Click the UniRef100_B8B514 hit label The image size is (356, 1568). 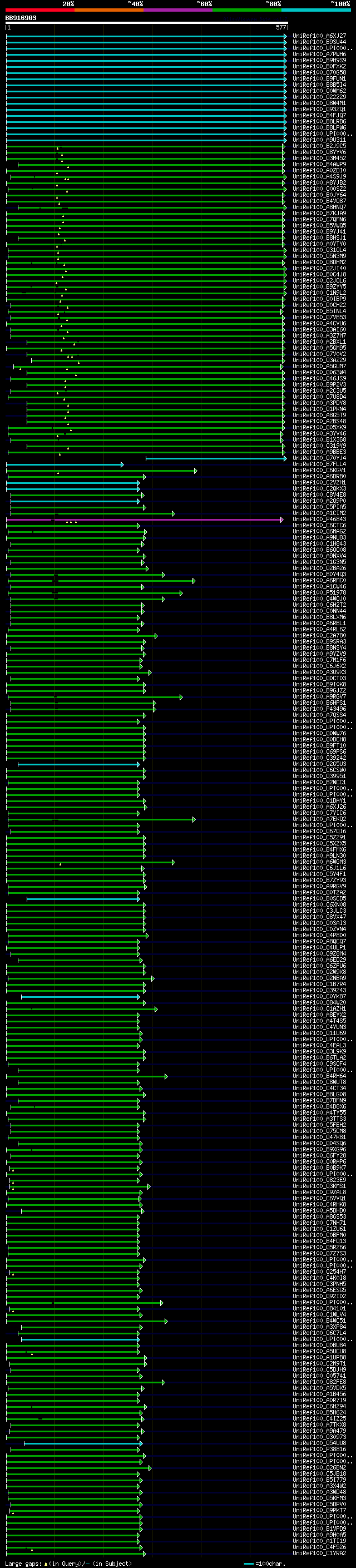pos(319,85)
